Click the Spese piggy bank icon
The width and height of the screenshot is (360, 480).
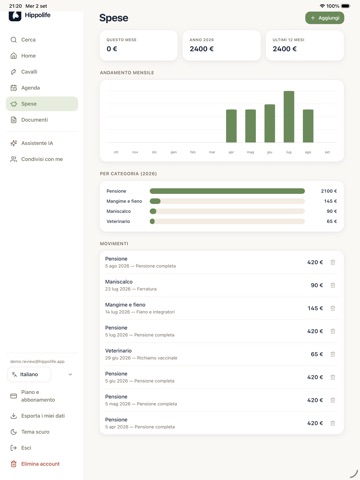click(14, 104)
